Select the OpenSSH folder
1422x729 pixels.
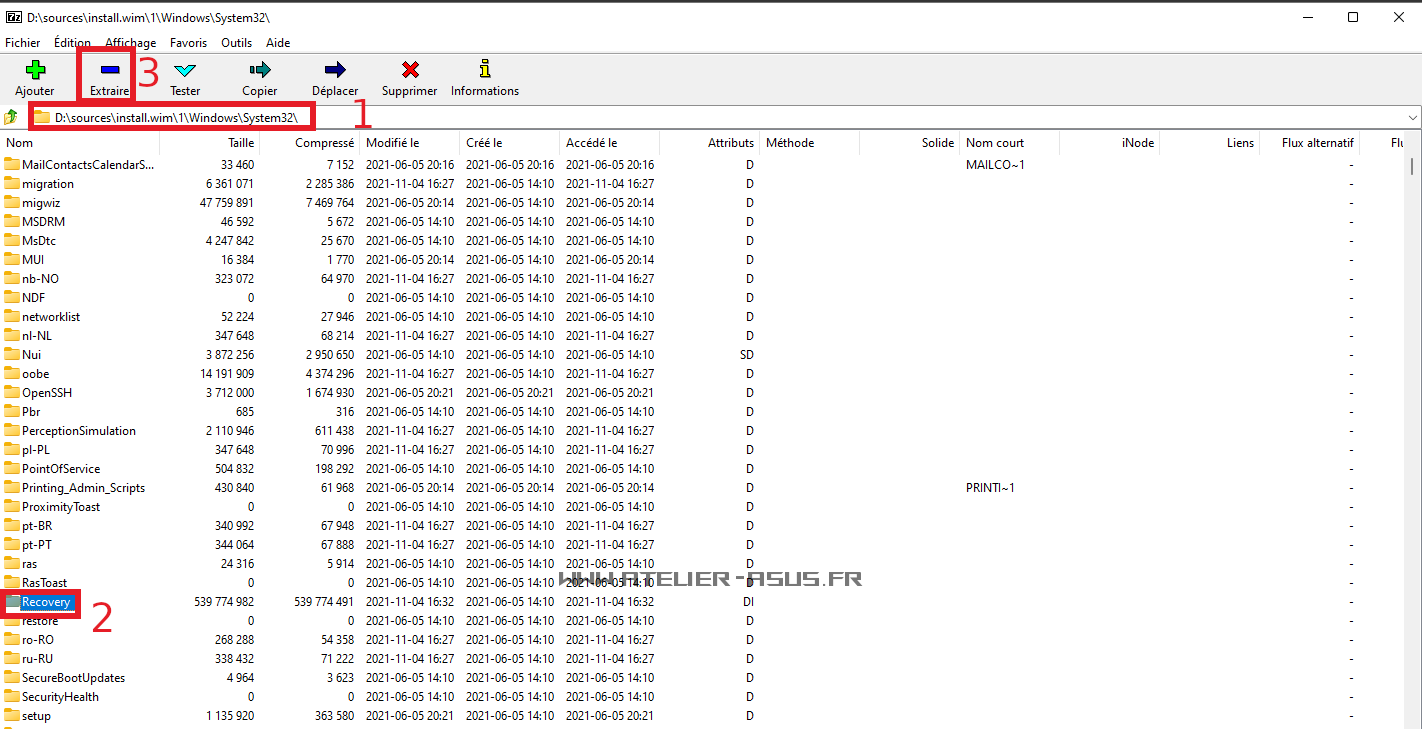click(x=47, y=393)
